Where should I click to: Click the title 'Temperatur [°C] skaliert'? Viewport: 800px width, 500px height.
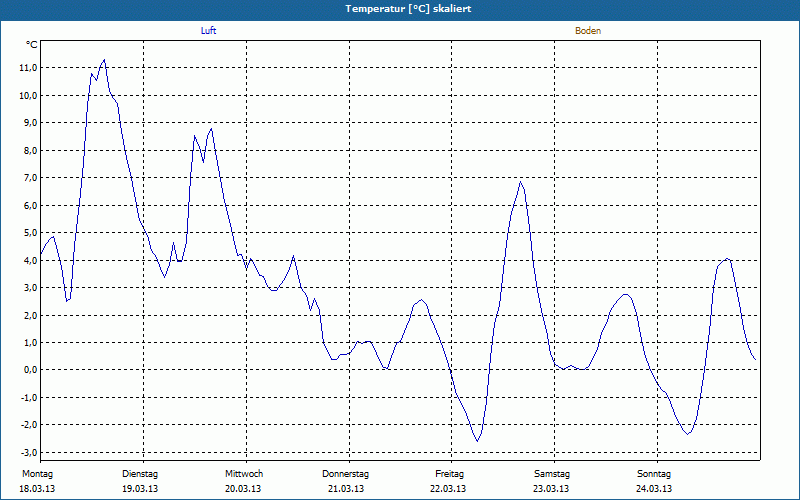pos(408,9)
